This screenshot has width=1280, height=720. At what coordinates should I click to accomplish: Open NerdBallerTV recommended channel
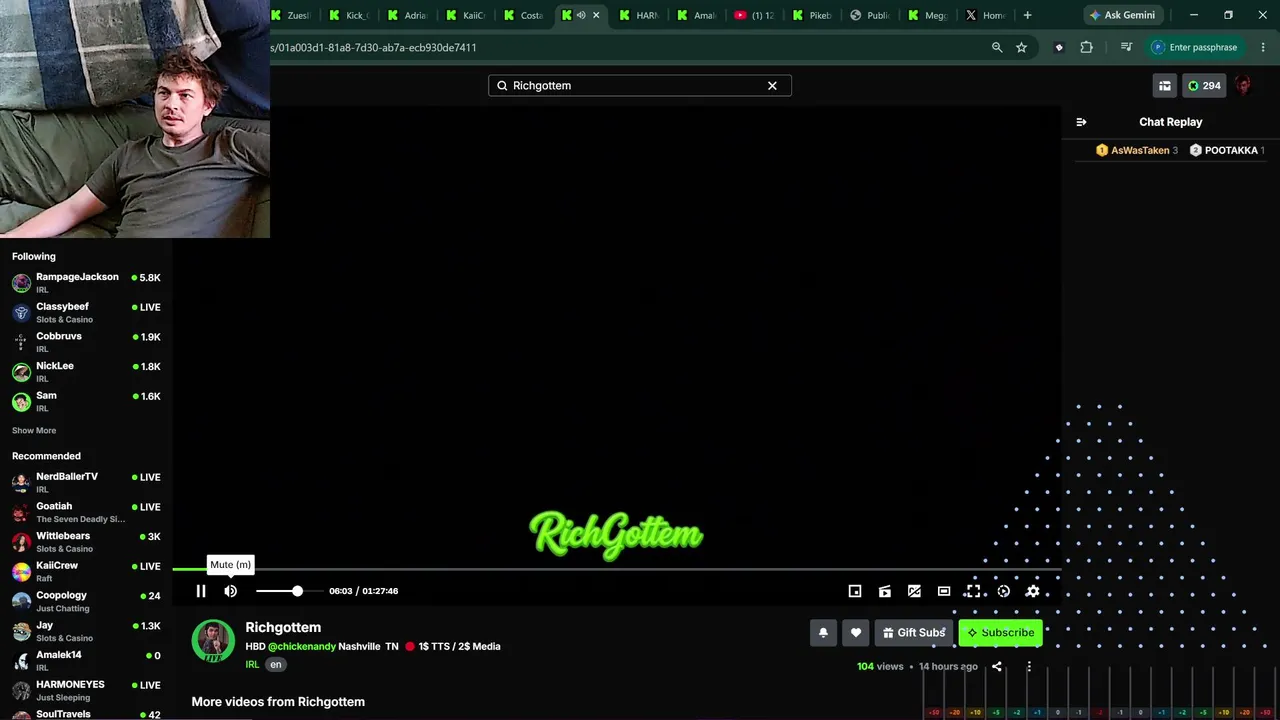[x=86, y=483]
